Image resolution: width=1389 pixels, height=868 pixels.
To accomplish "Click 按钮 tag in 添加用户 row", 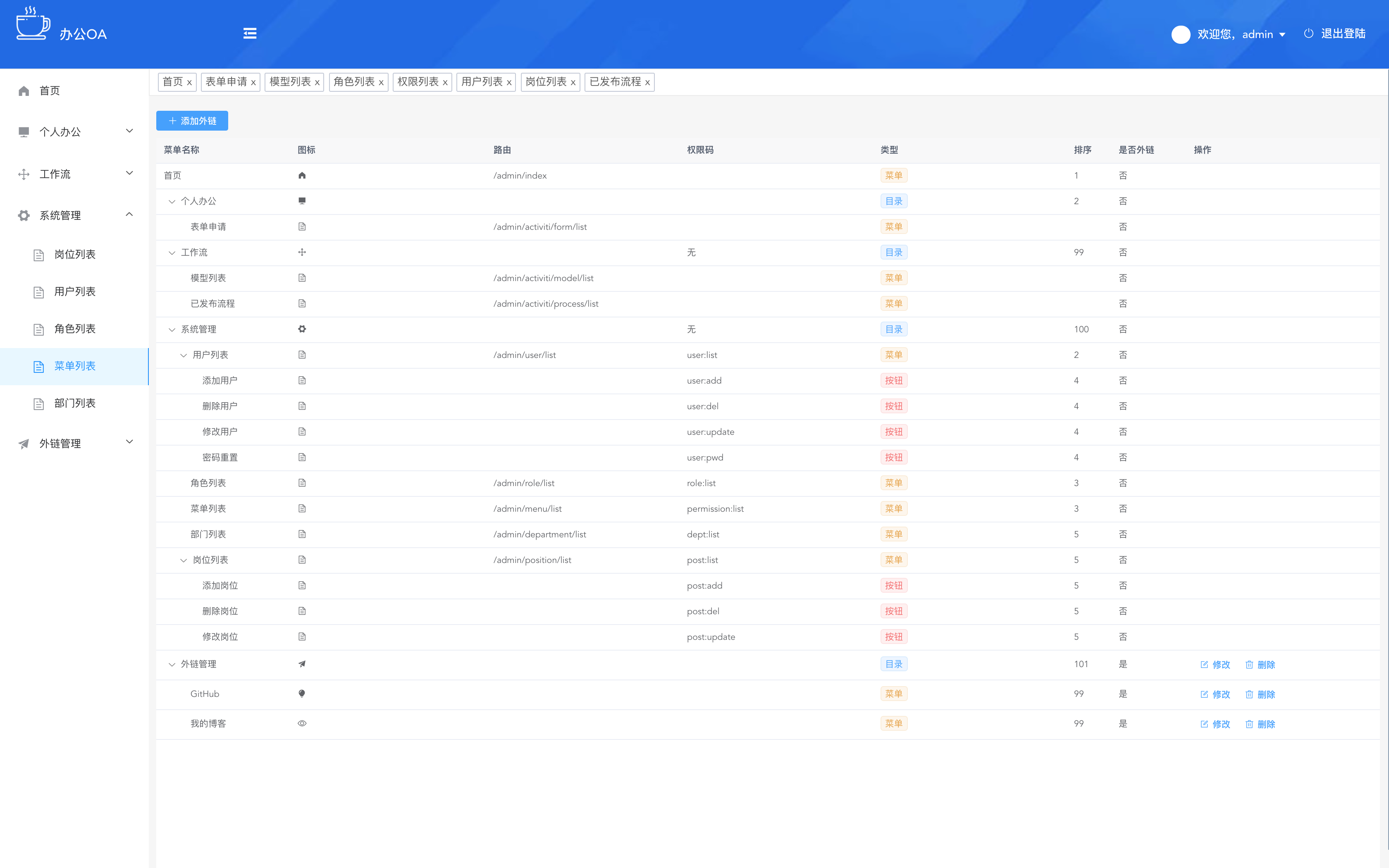I will point(894,380).
